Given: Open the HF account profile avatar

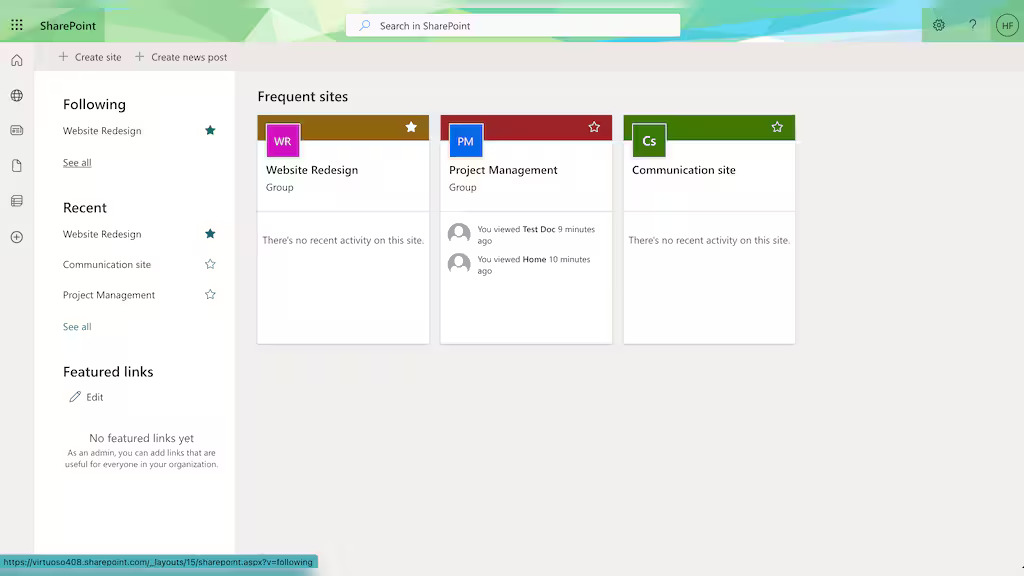Looking at the screenshot, I should [x=1007, y=25].
